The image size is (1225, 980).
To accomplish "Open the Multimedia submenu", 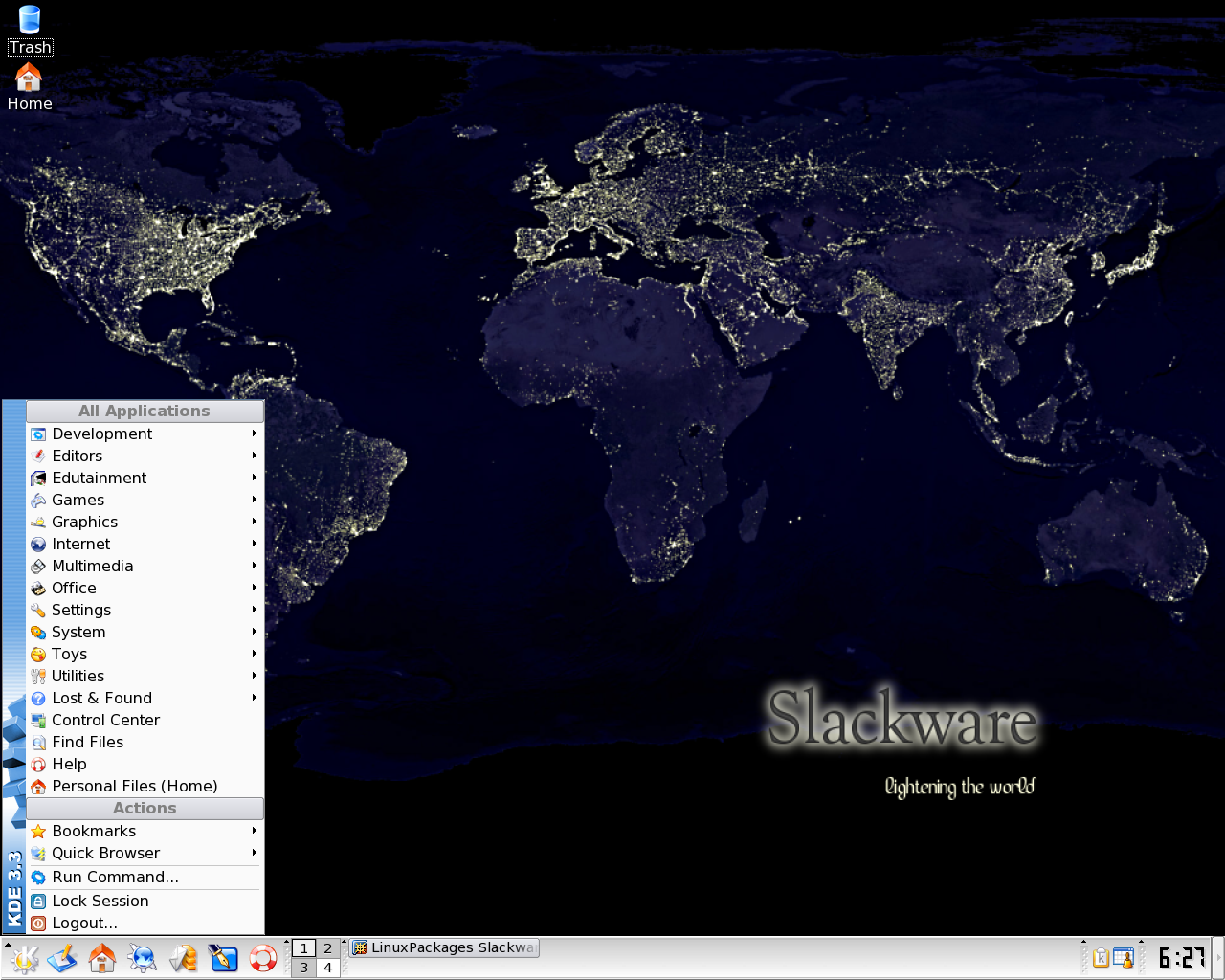I will (145, 566).
